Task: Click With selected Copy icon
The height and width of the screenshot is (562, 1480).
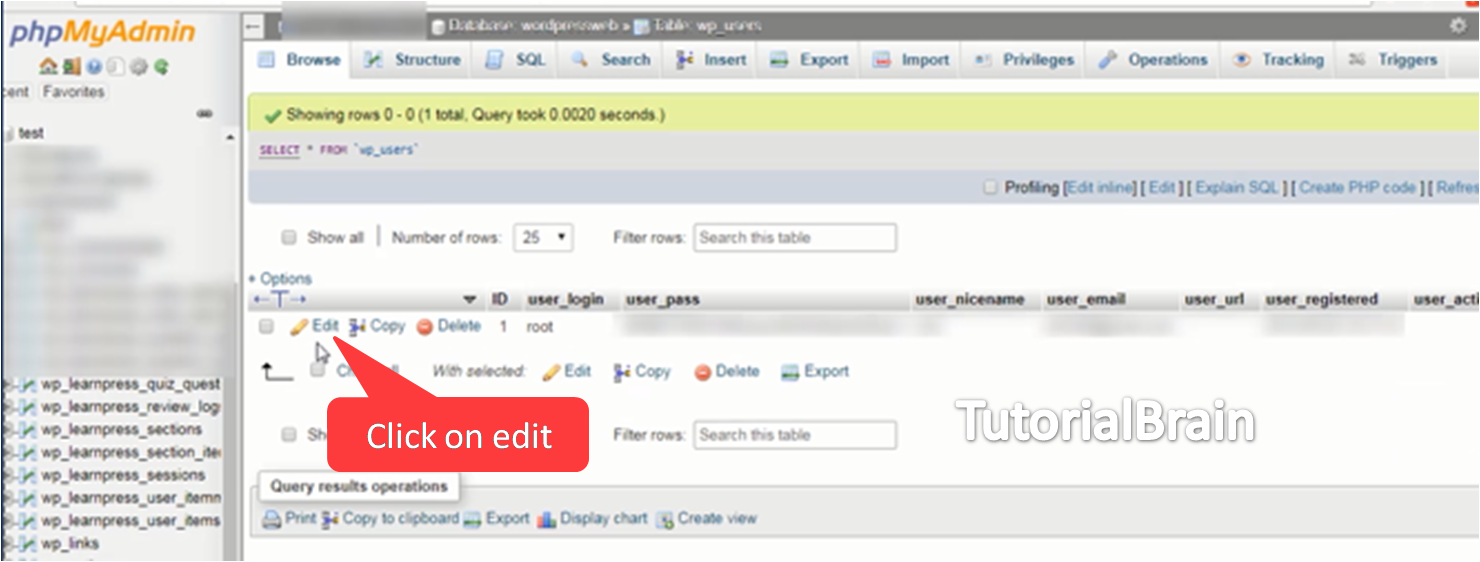Action: point(621,372)
